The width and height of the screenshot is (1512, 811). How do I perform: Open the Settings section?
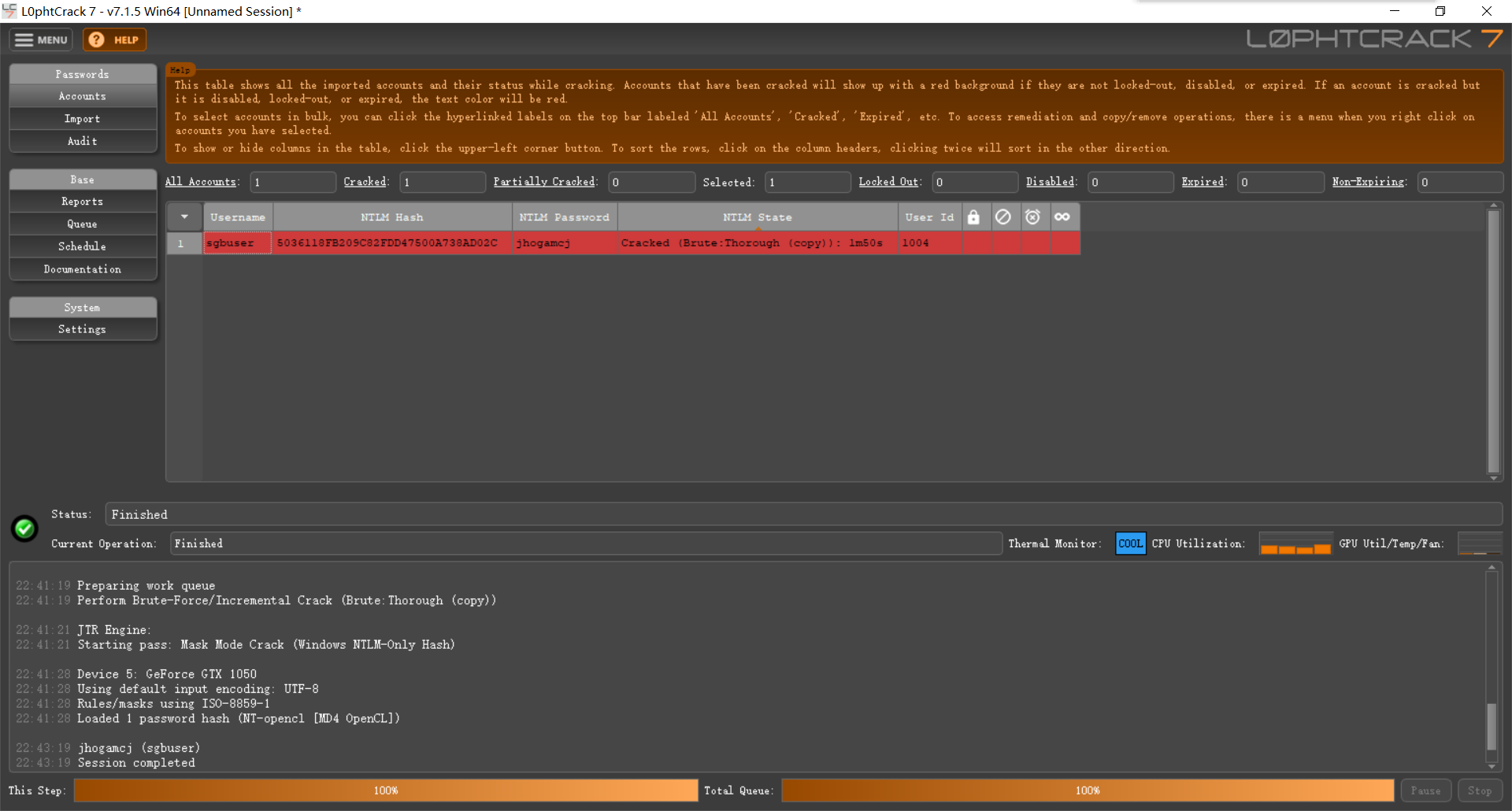coord(83,329)
